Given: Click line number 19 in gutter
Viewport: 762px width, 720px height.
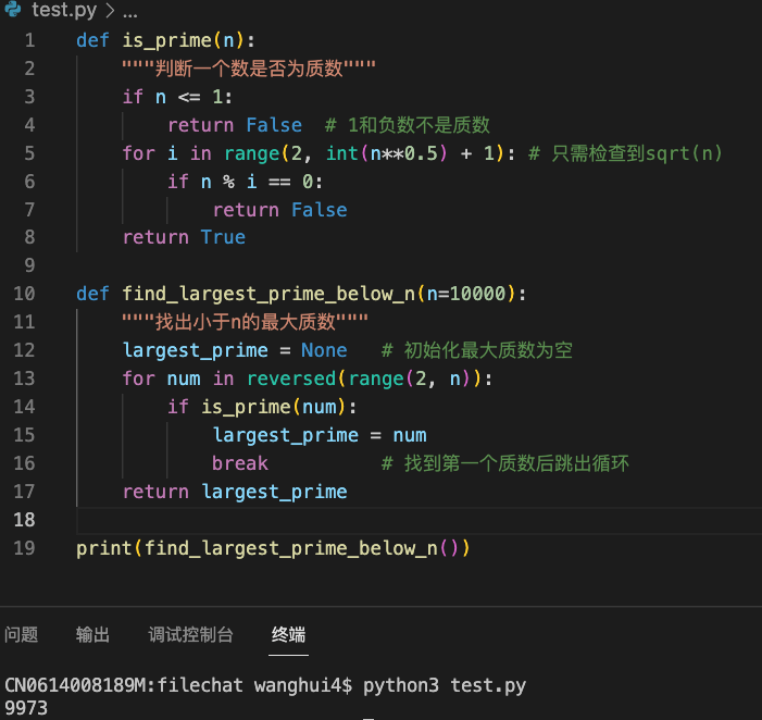Looking at the screenshot, I should 24,548.
